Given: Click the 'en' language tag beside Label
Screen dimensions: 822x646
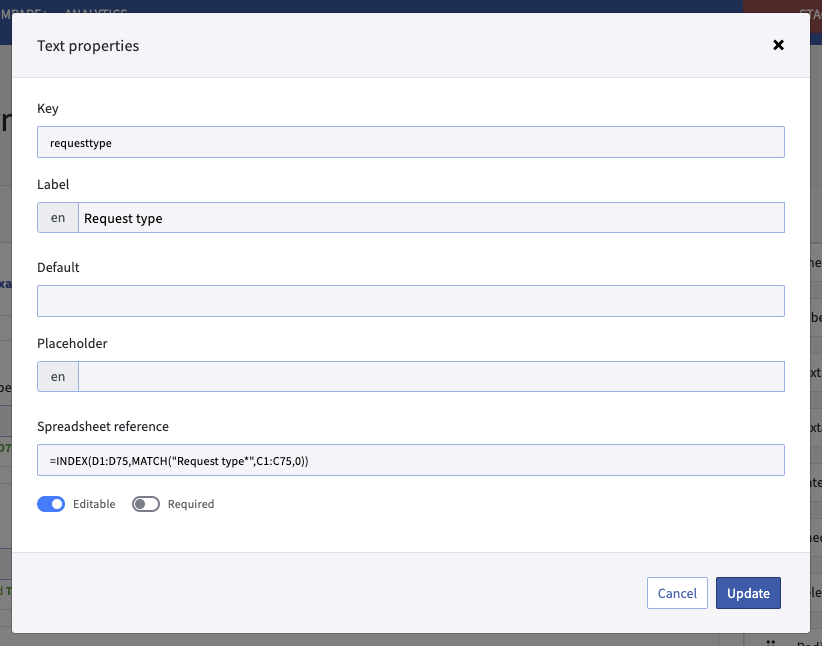Looking at the screenshot, I should pyautogui.click(x=58, y=218).
